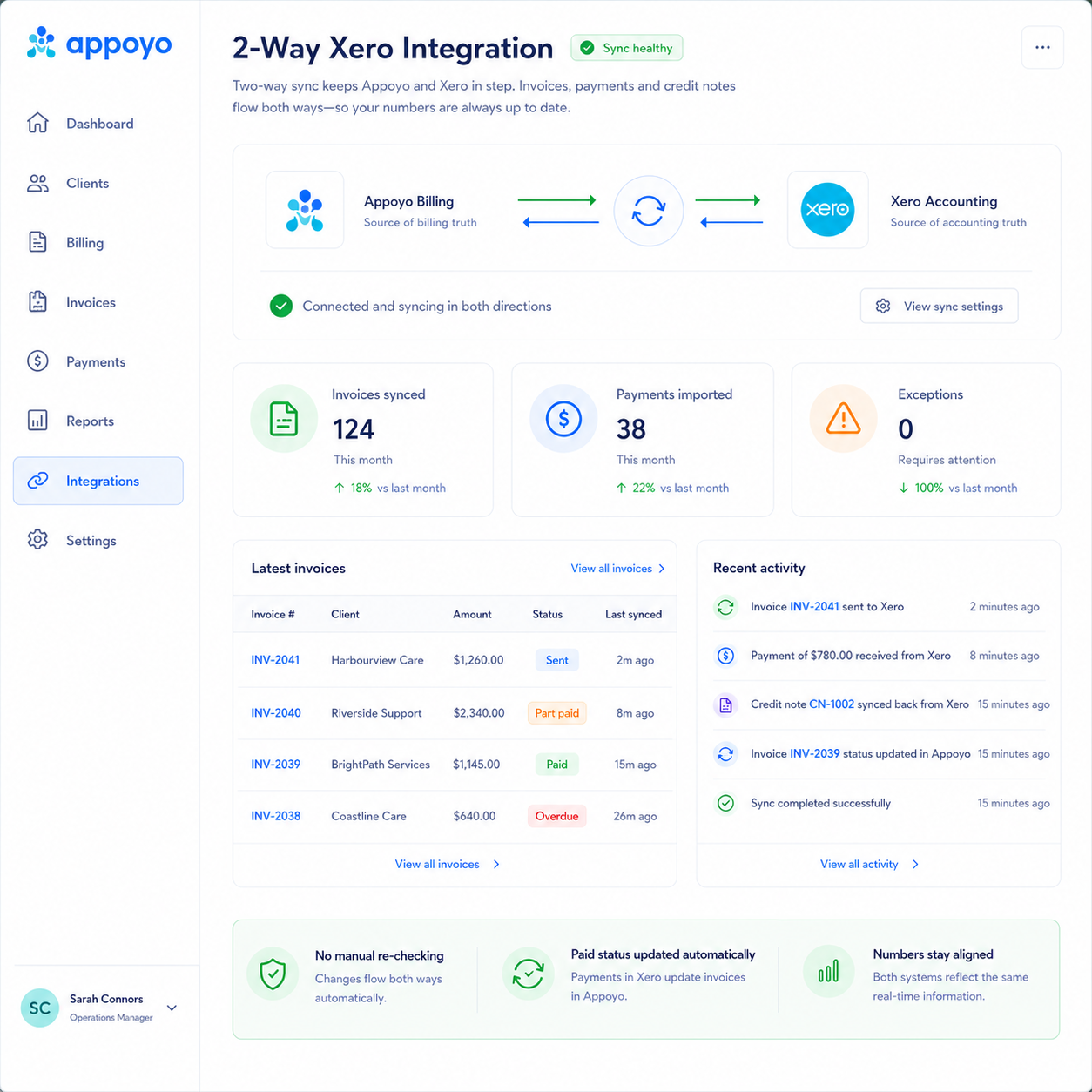1092x1092 pixels.
Task: Click checkmark icon beside Sync completed successfully
Action: point(725,803)
